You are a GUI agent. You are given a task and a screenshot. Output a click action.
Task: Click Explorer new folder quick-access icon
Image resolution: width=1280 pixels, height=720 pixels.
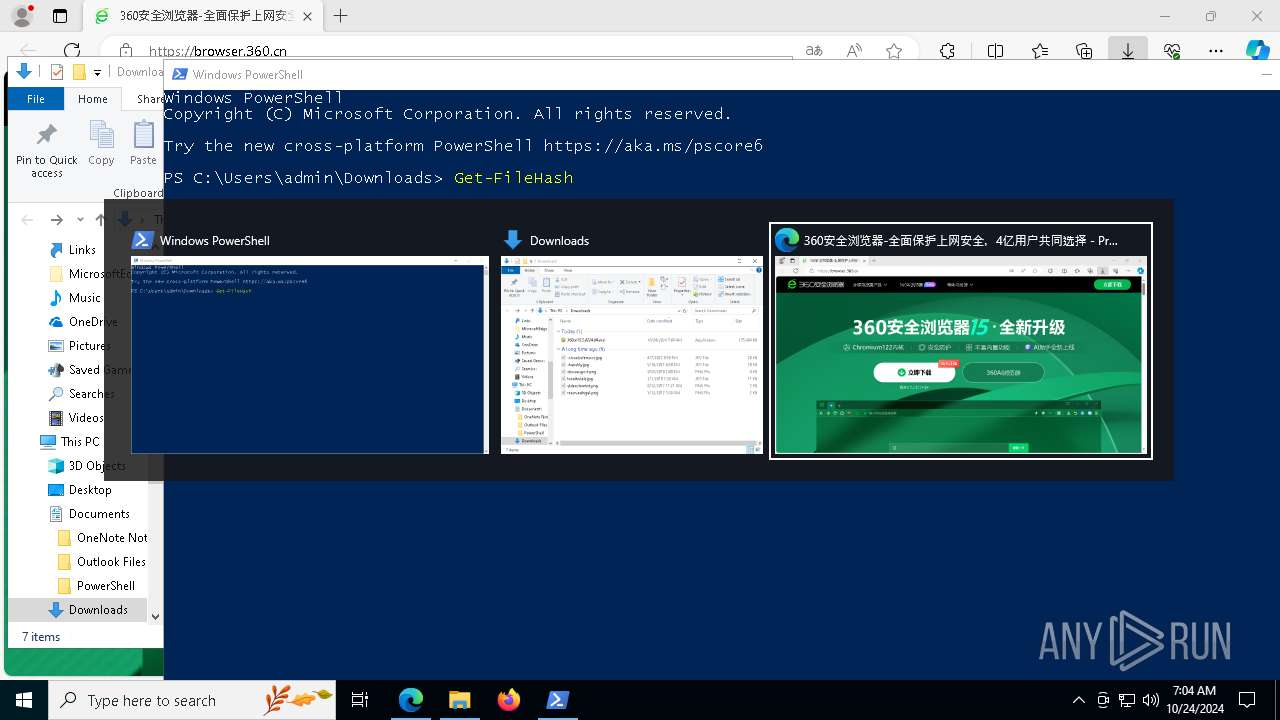[x=79, y=72]
